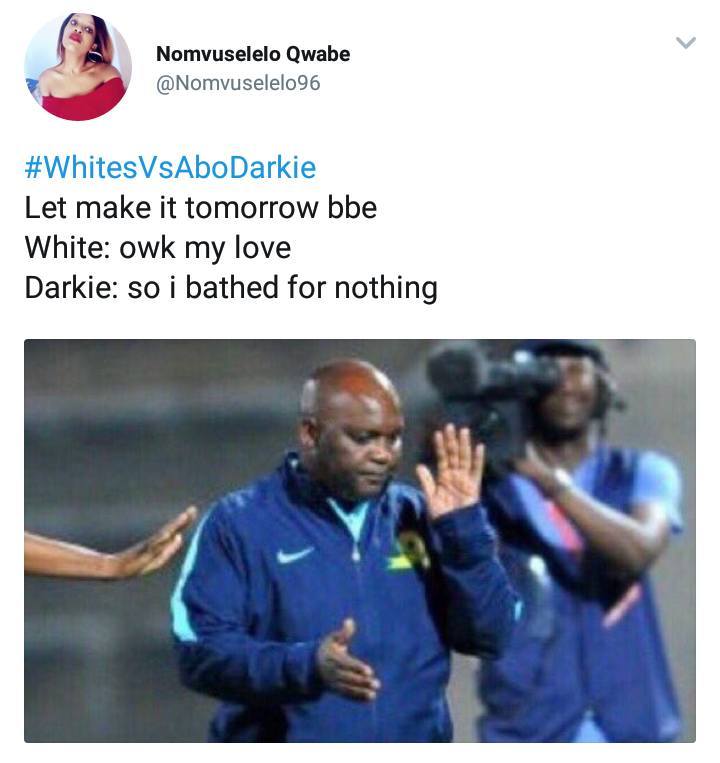Click the outstretched arm at the photo's edge

[x=110, y=547]
